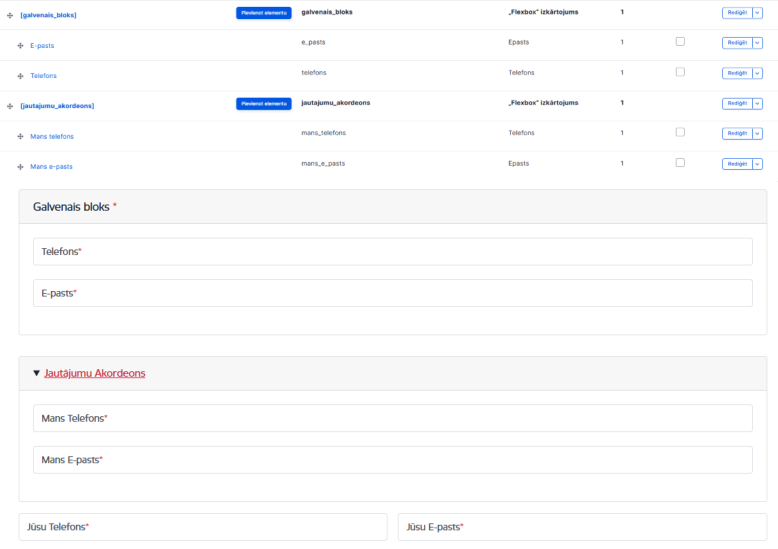
Task: Click Rediģēt button in the e_pasts row
Action: pos(737,43)
